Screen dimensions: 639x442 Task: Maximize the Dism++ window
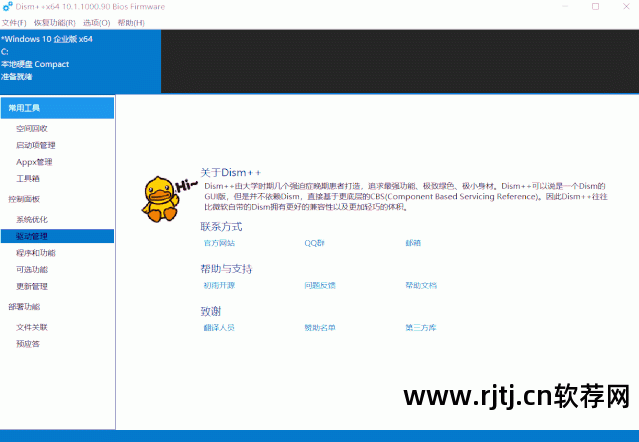coord(595,7)
